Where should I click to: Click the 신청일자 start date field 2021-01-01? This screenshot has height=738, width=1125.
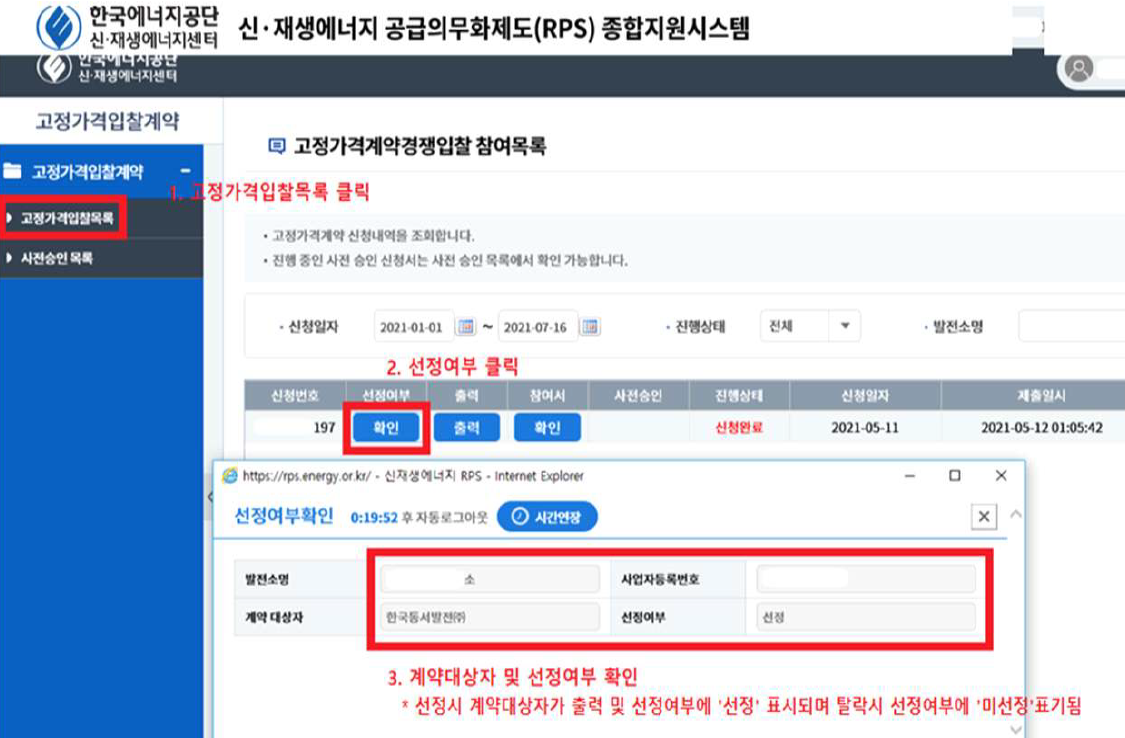(413, 327)
